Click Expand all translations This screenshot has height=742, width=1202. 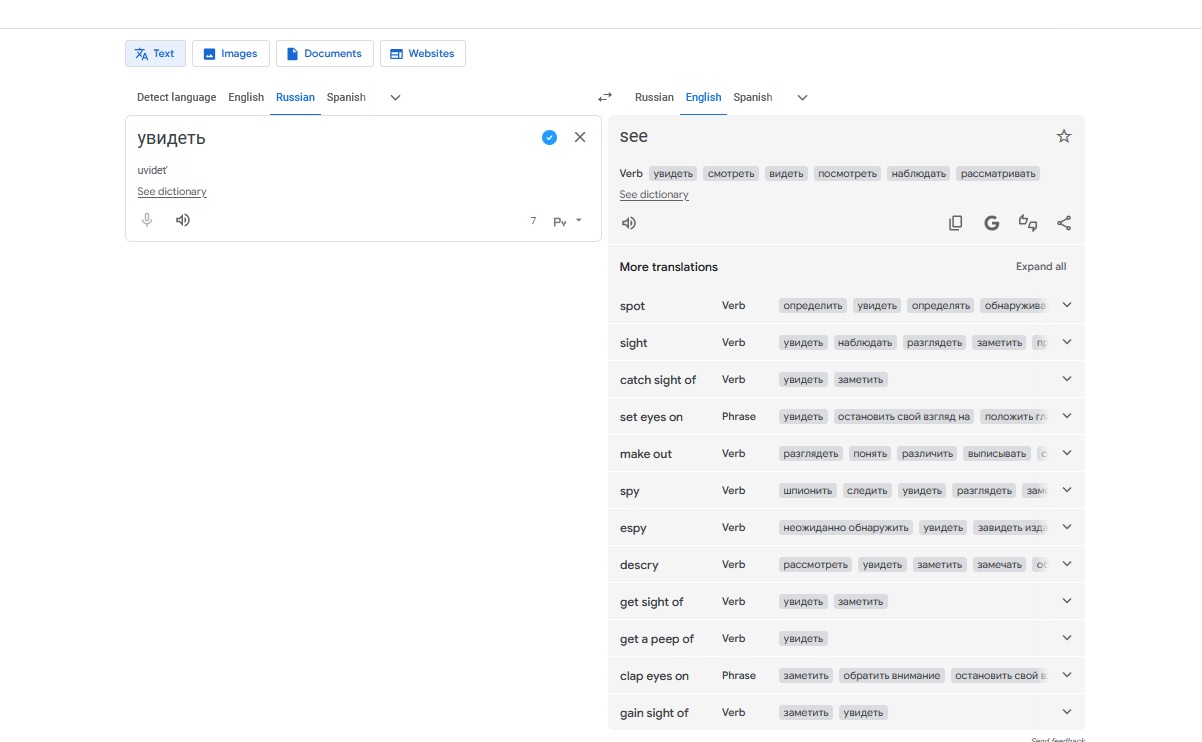(x=1041, y=267)
